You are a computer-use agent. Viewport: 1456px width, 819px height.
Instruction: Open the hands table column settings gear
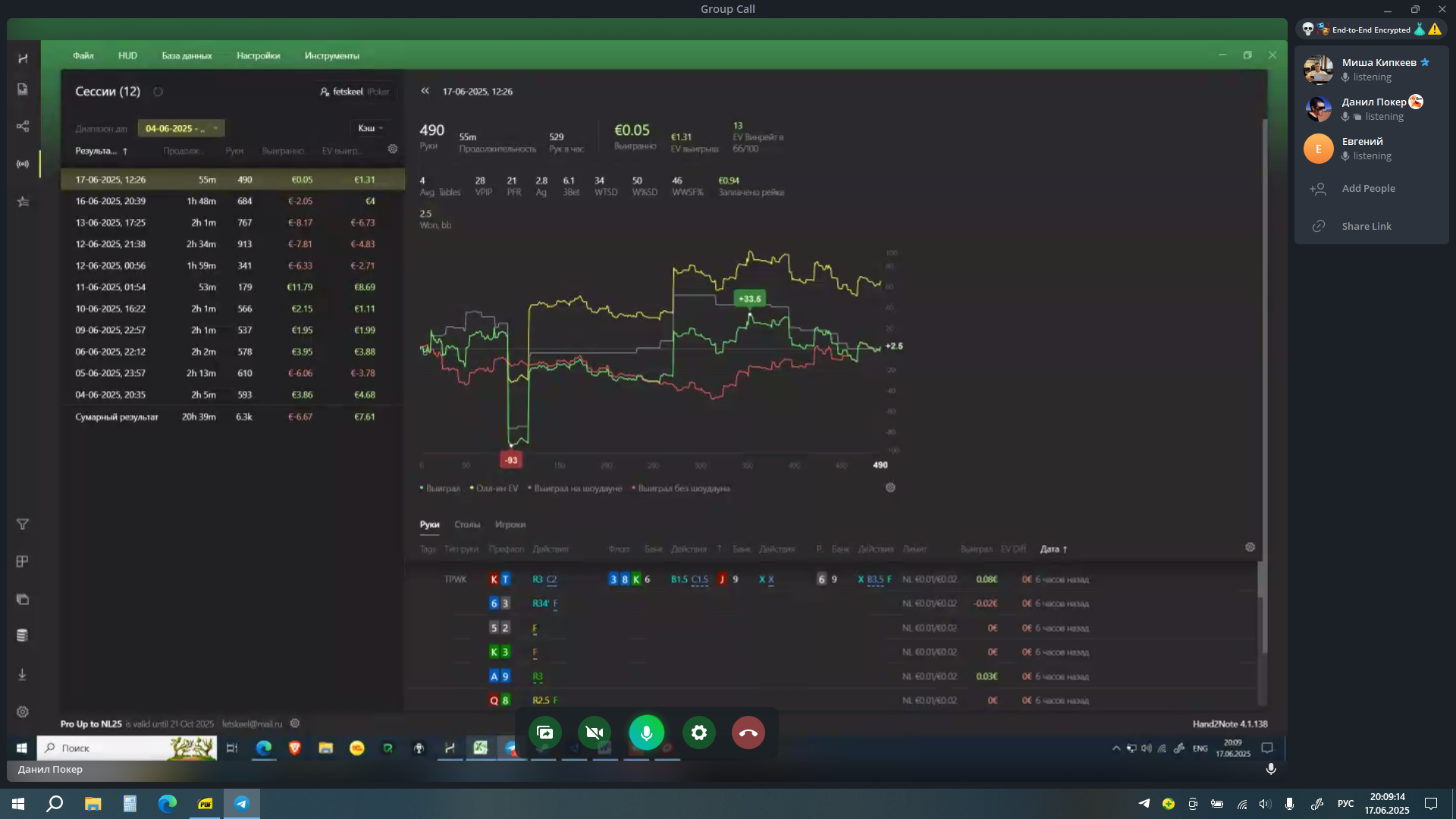pos(1250,548)
